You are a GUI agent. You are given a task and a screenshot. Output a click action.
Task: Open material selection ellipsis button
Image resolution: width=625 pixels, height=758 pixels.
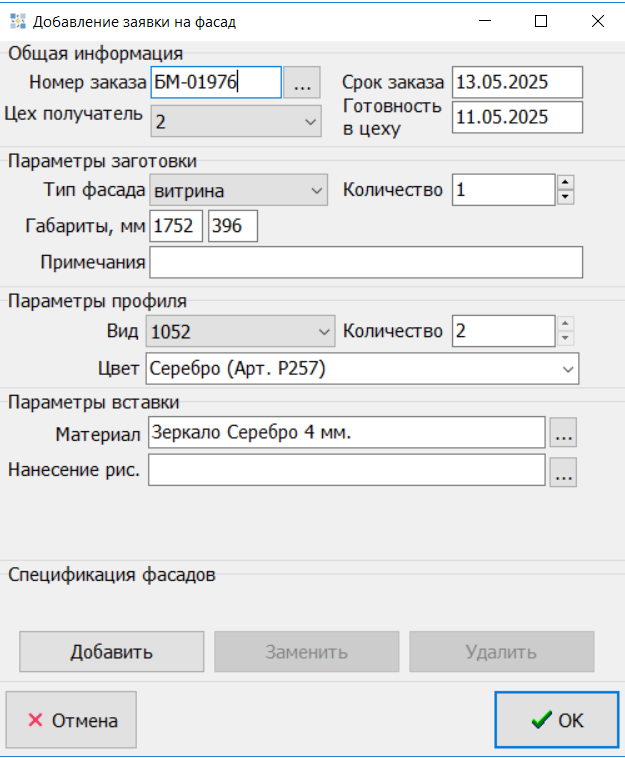tap(564, 434)
